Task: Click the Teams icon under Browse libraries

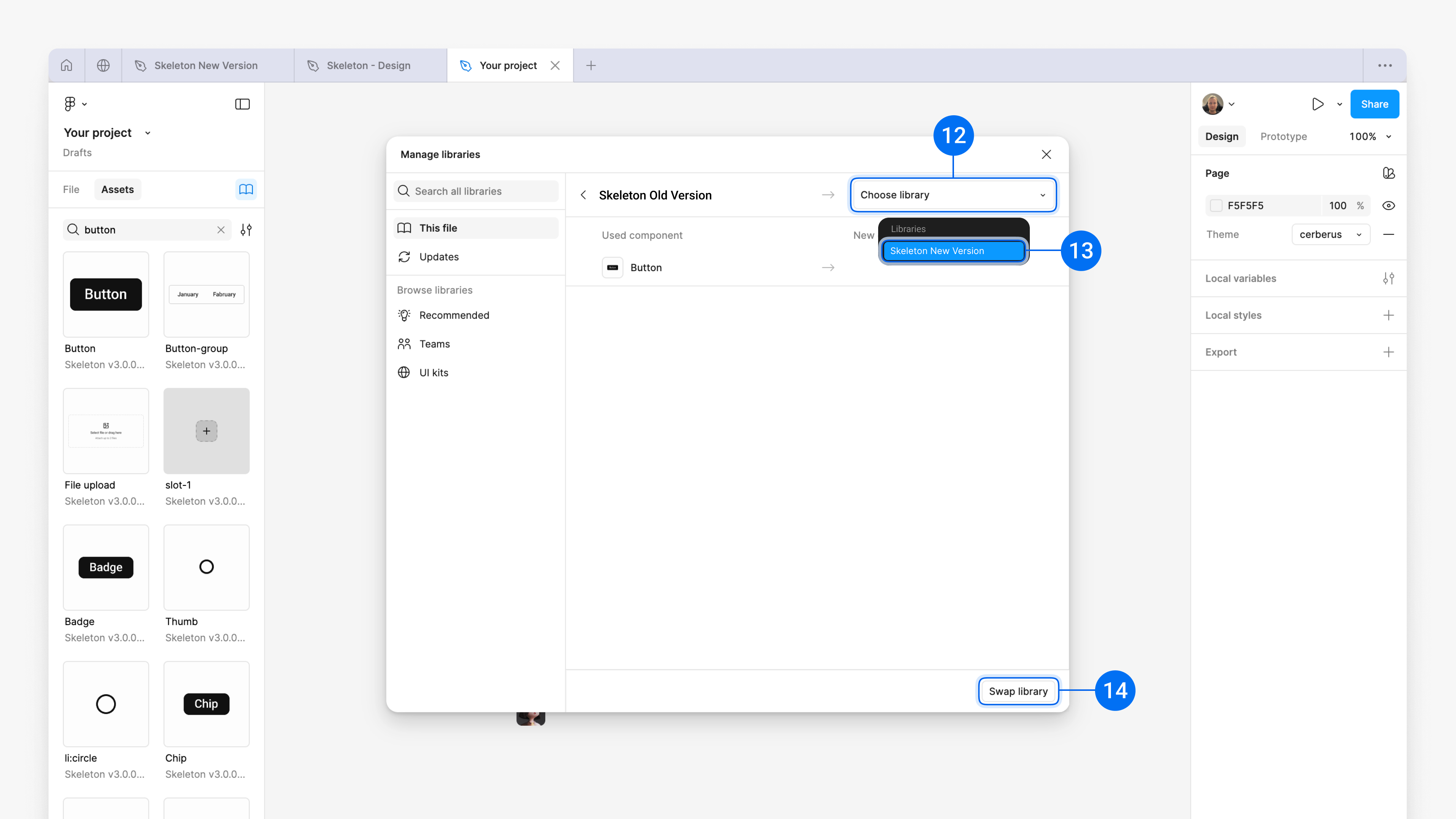Action: [403, 344]
